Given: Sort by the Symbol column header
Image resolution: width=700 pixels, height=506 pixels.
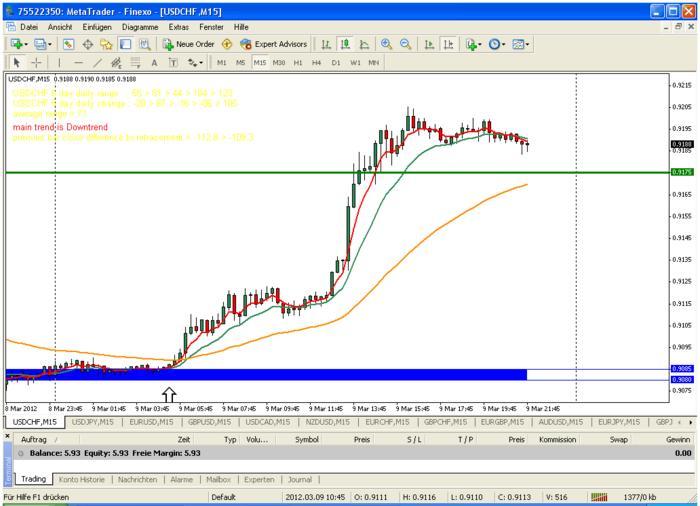Looking at the screenshot, I should pyautogui.click(x=307, y=439).
